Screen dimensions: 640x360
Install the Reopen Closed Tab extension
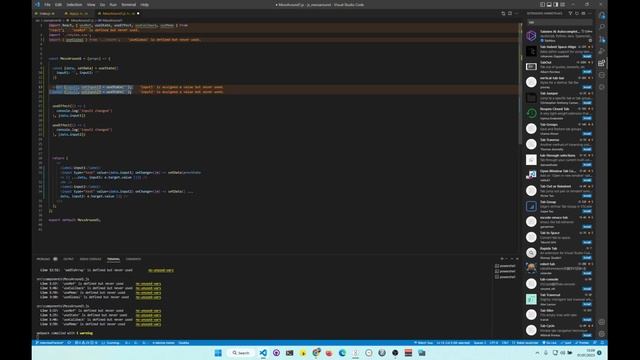point(587,118)
